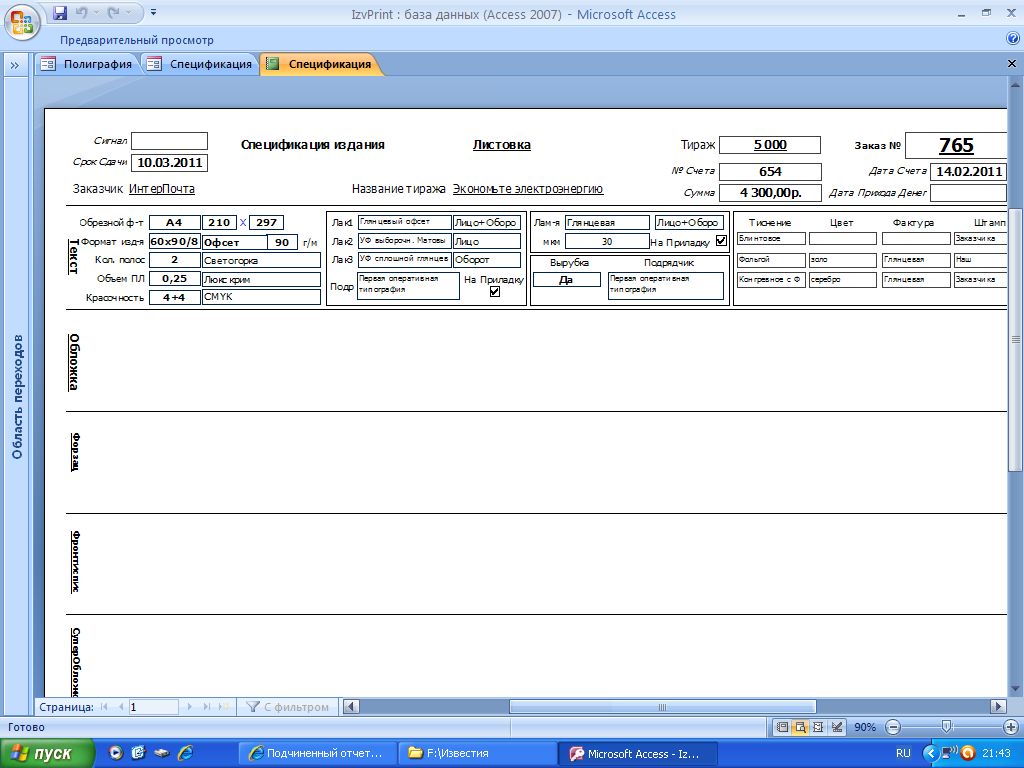Select the active Спецификация report tab
1024x768 pixels.
[x=319, y=64]
